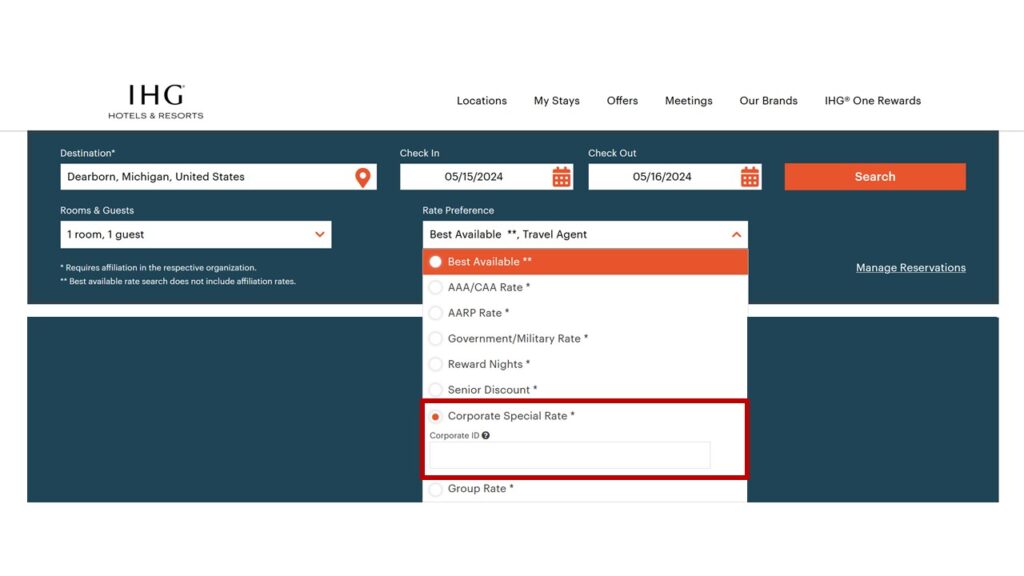
Task: Click the orange Search button
Action: tap(875, 177)
